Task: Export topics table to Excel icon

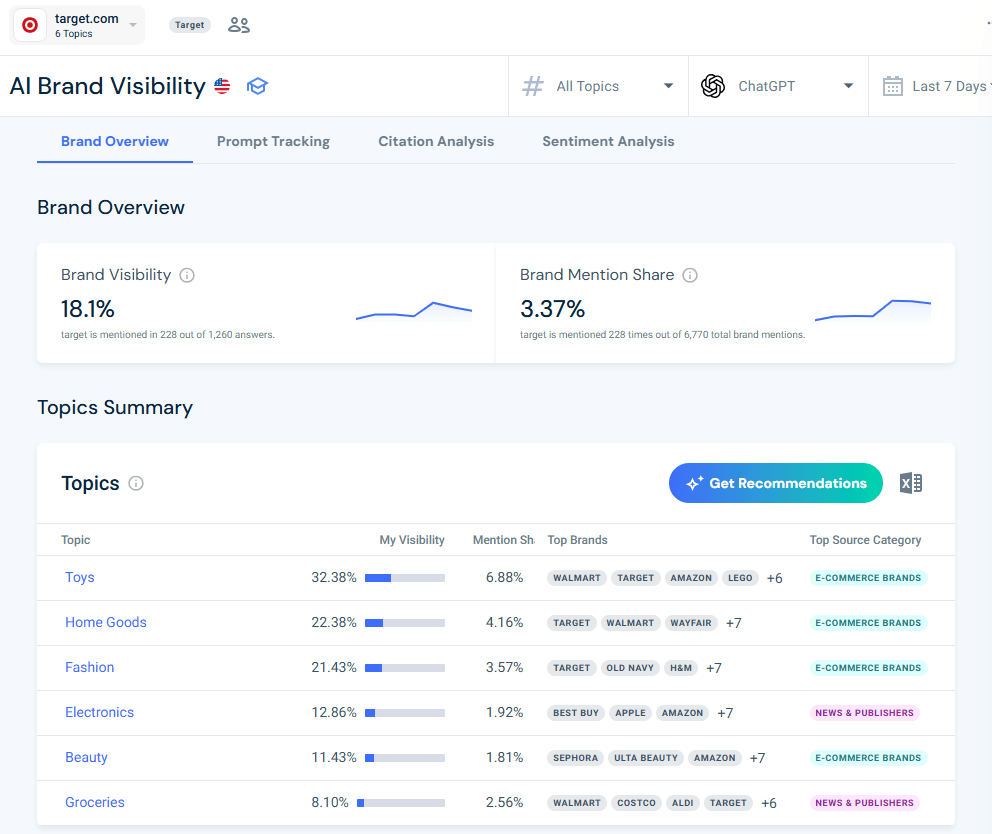Action: coord(910,483)
